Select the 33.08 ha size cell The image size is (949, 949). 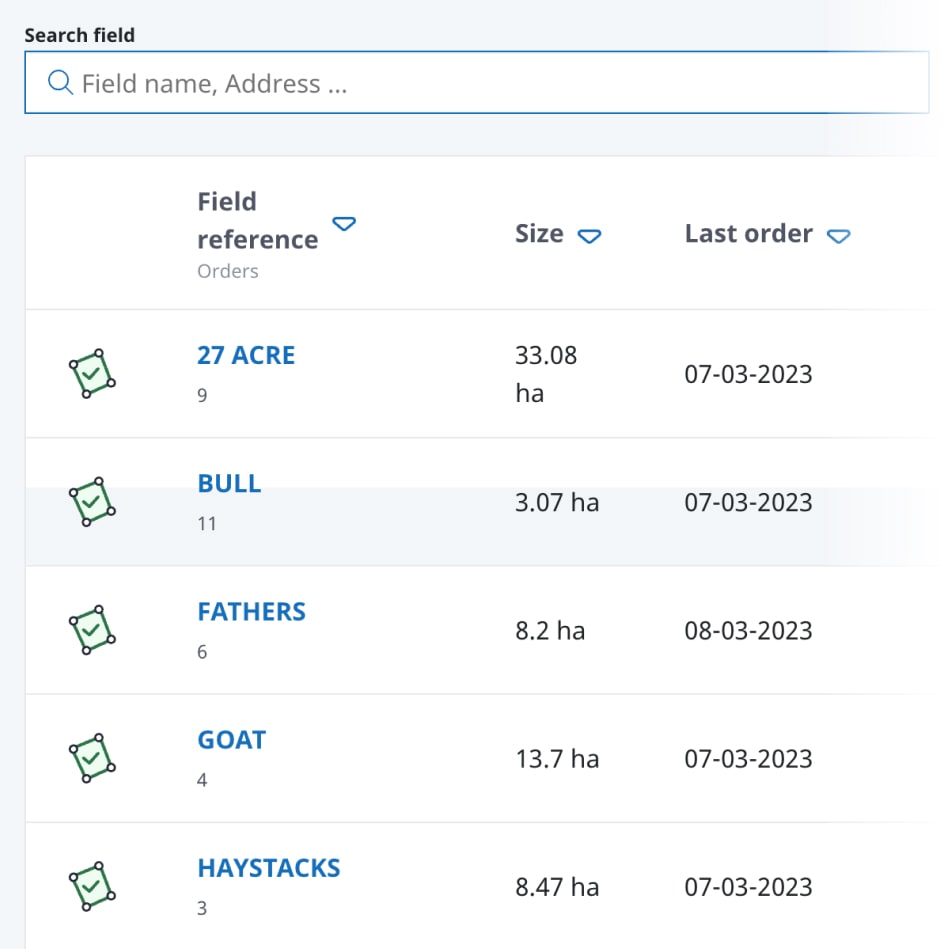coord(546,374)
